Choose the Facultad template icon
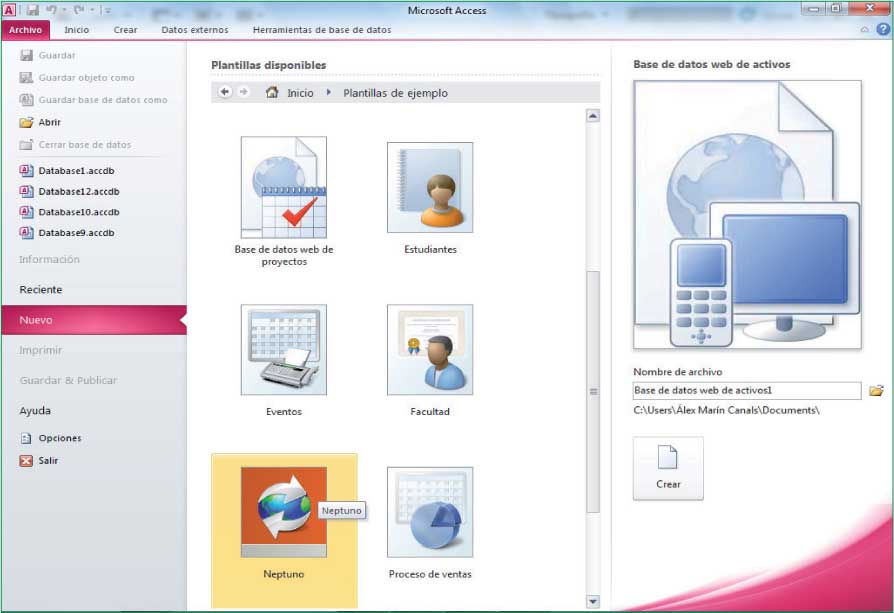 pyautogui.click(x=430, y=350)
